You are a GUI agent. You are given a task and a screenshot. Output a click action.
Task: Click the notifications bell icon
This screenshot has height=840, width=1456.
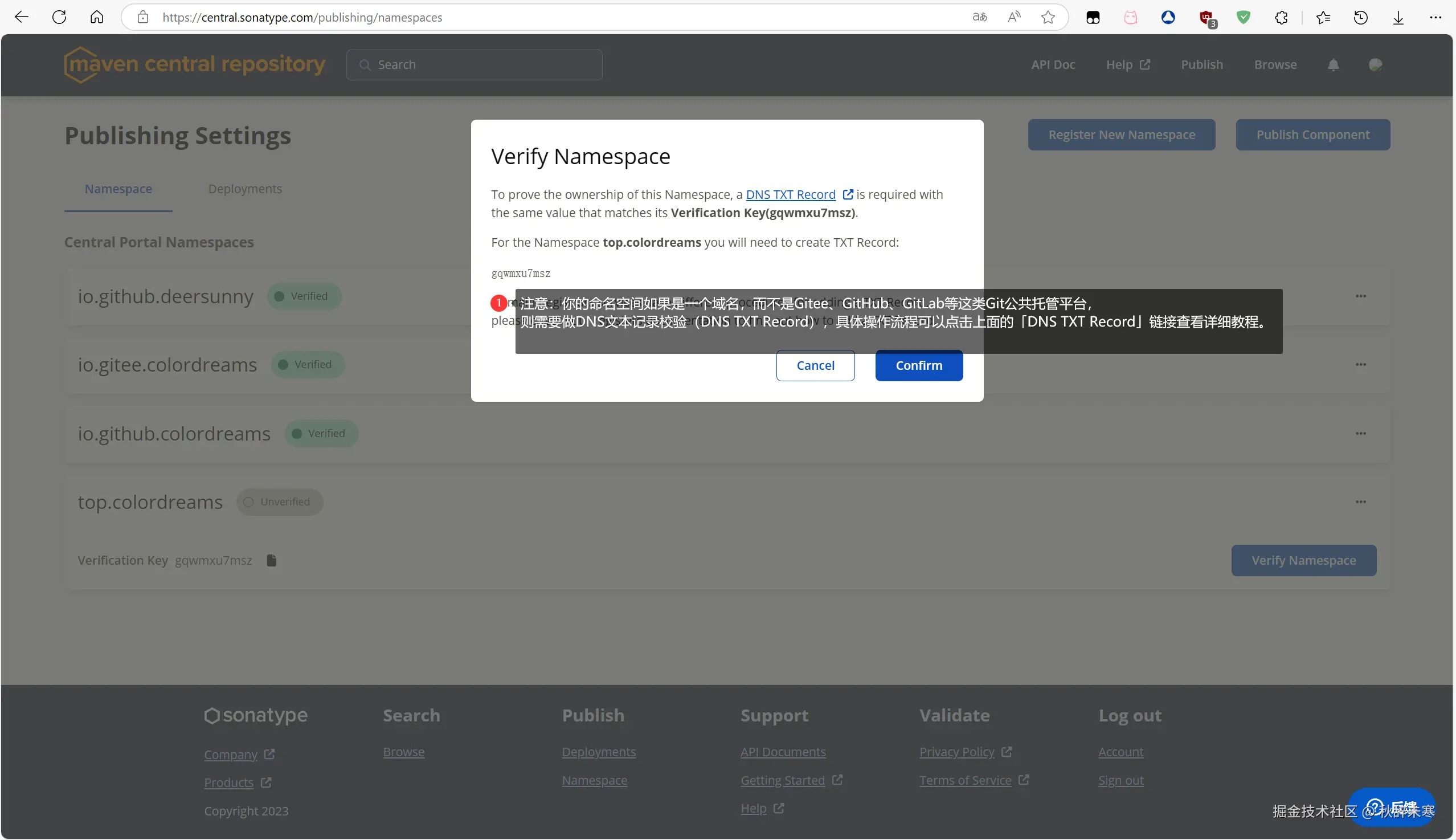[x=1333, y=64]
